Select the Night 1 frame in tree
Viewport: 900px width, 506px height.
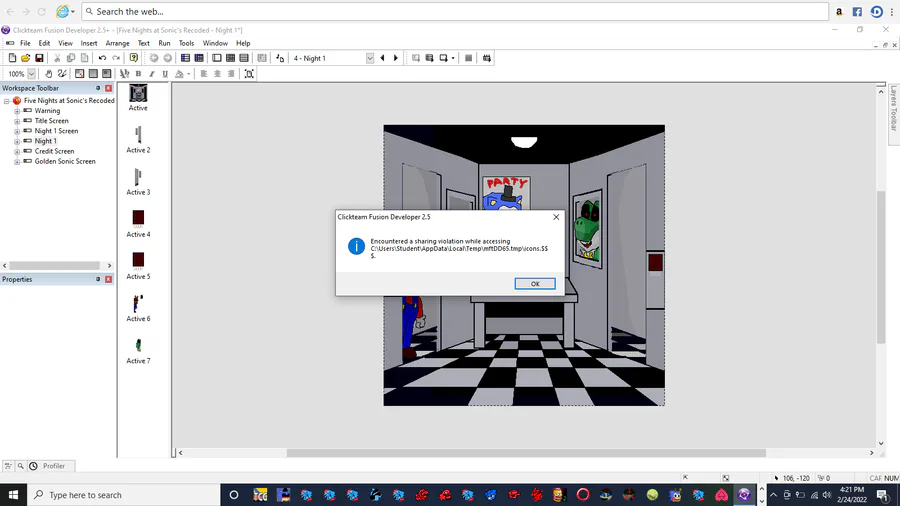[x=45, y=141]
